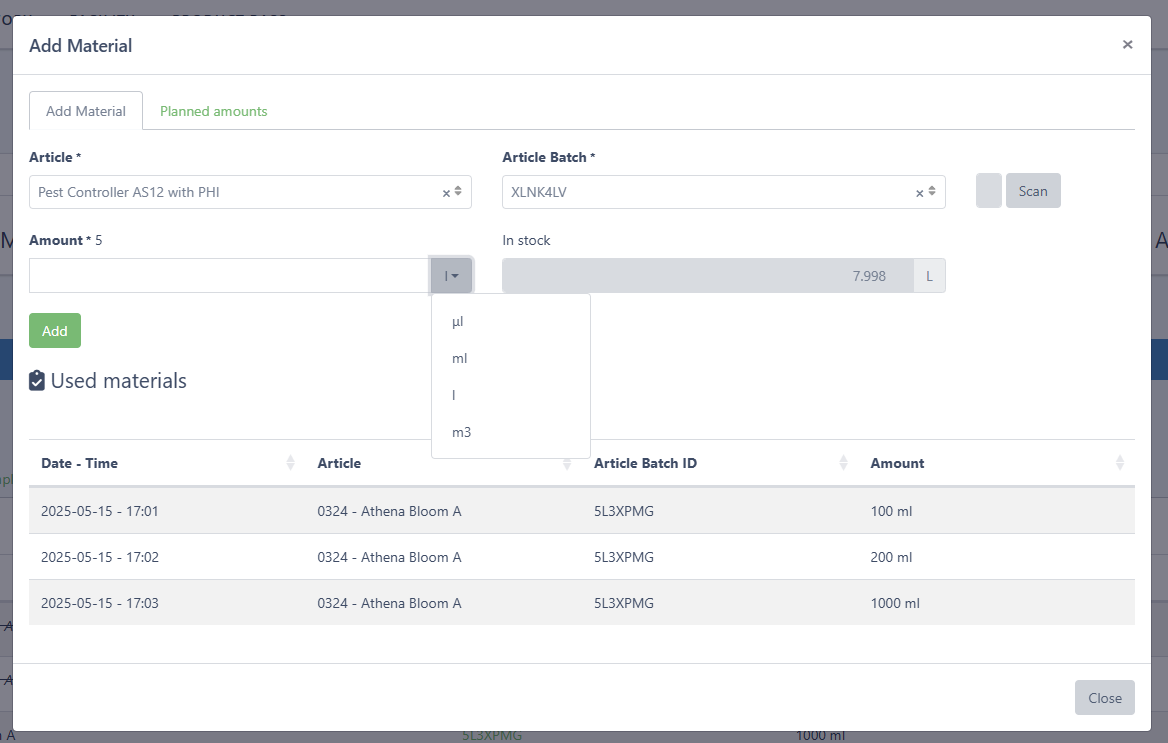The height and width of the screenshot is (743, 1168).
Task: Clear the Article Batch selection x icon
Action: click(x=919, y=193)
